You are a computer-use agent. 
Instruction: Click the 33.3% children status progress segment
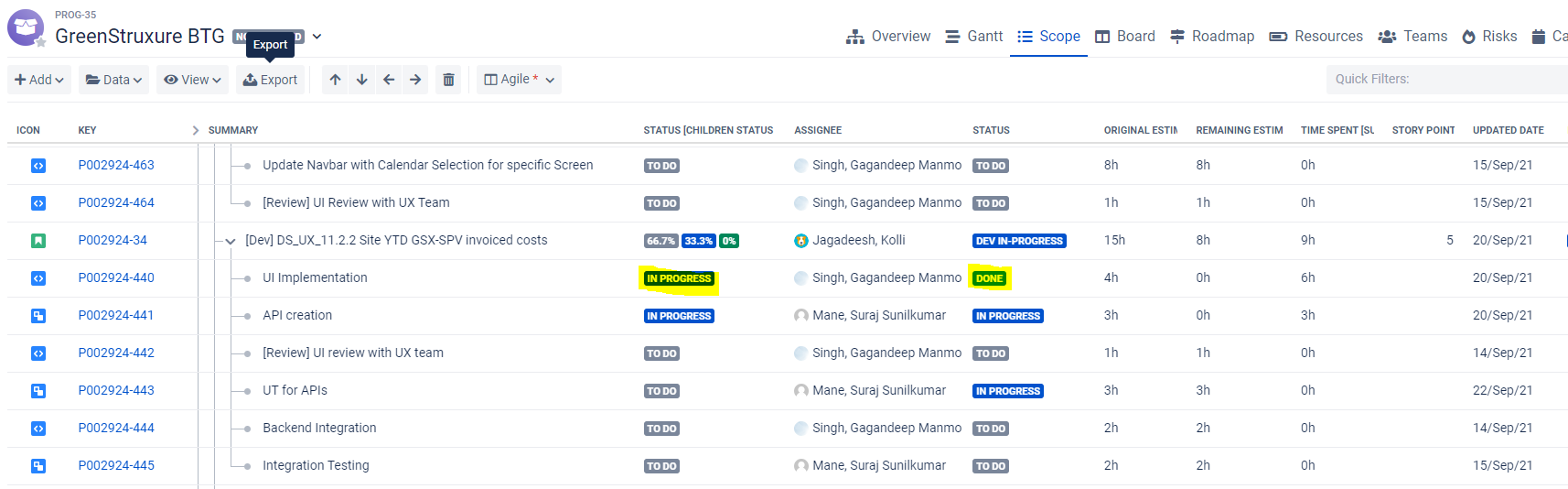(699, 241)
